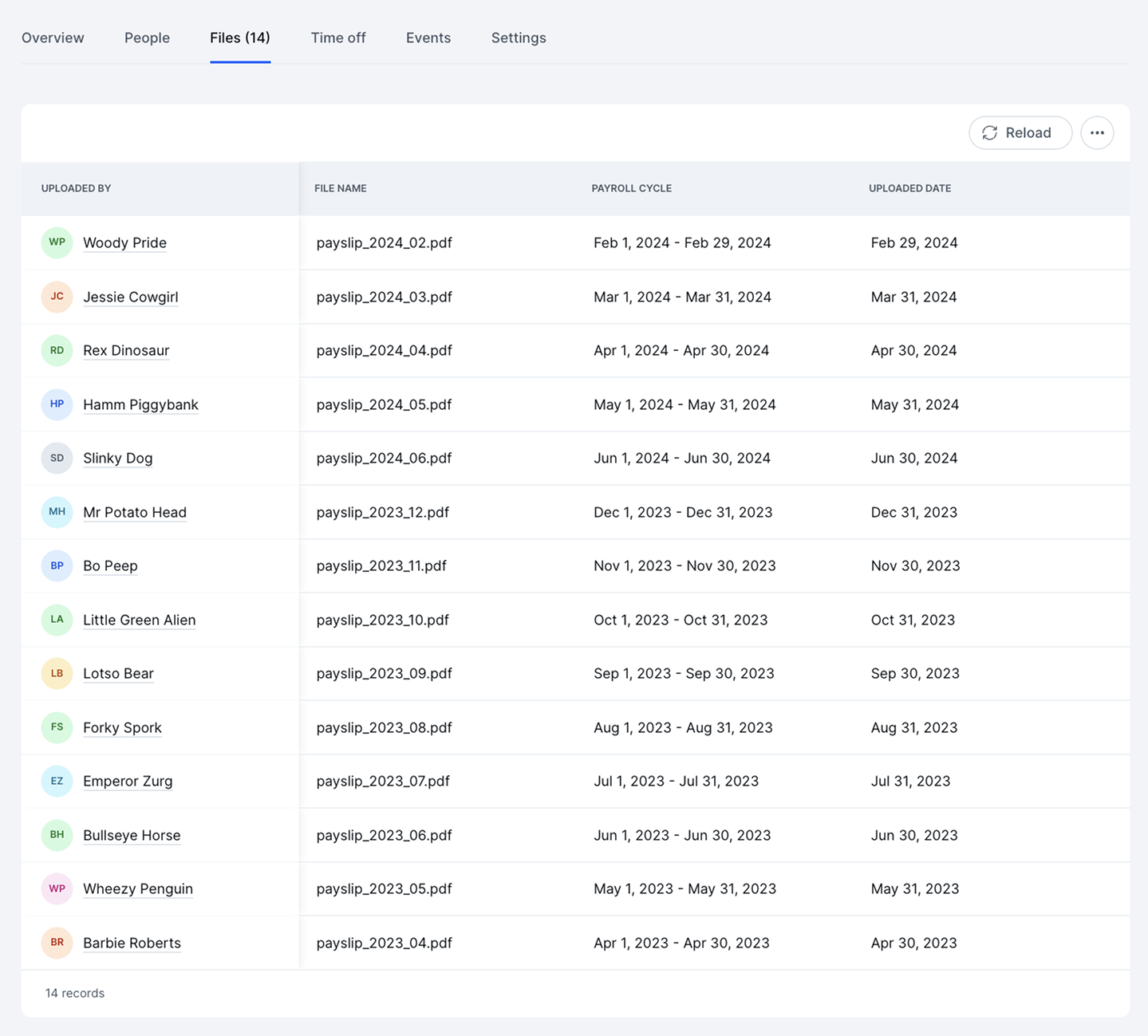This screenshot has width=1148, height=1036.
Task: Select the payslip_2023_10.pdf file row
Action: click(575, 620)
